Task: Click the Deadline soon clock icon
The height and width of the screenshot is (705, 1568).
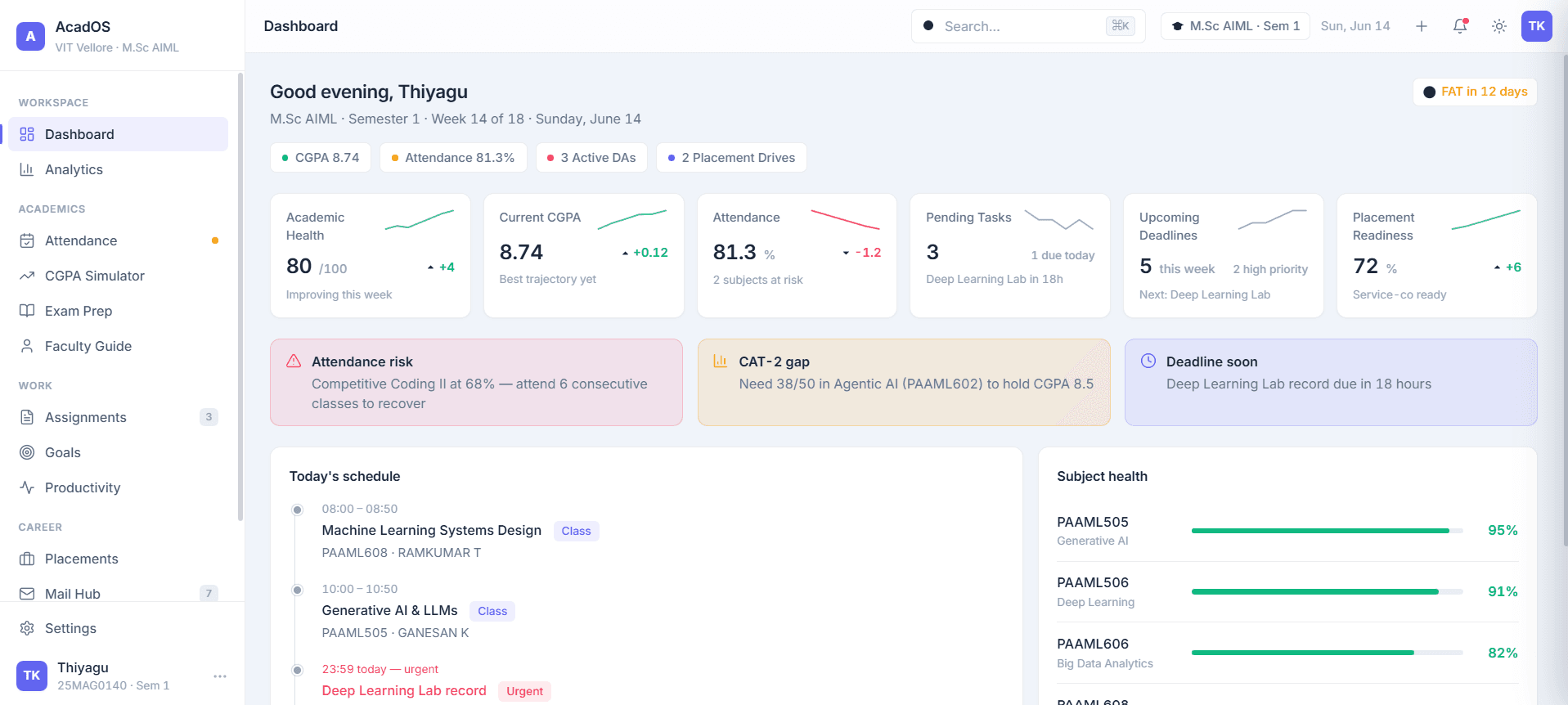Action: [1148, 361]
